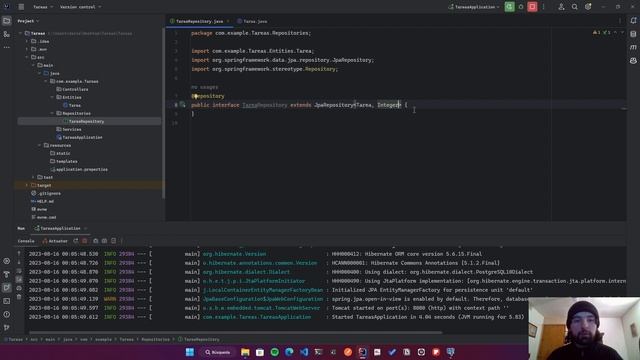Open Search Everywhere magnifier
The height and width of the screenshot is (360, 640).
coord(574,7)
